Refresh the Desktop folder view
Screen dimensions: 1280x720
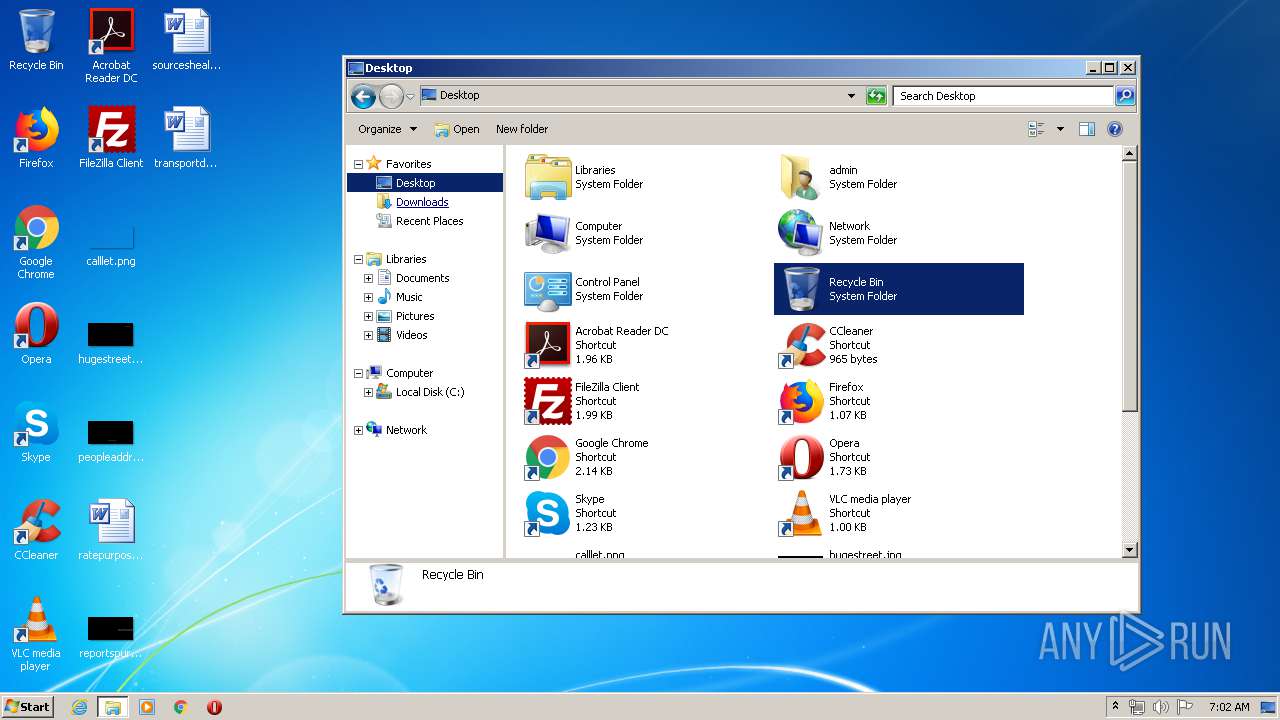876,96
